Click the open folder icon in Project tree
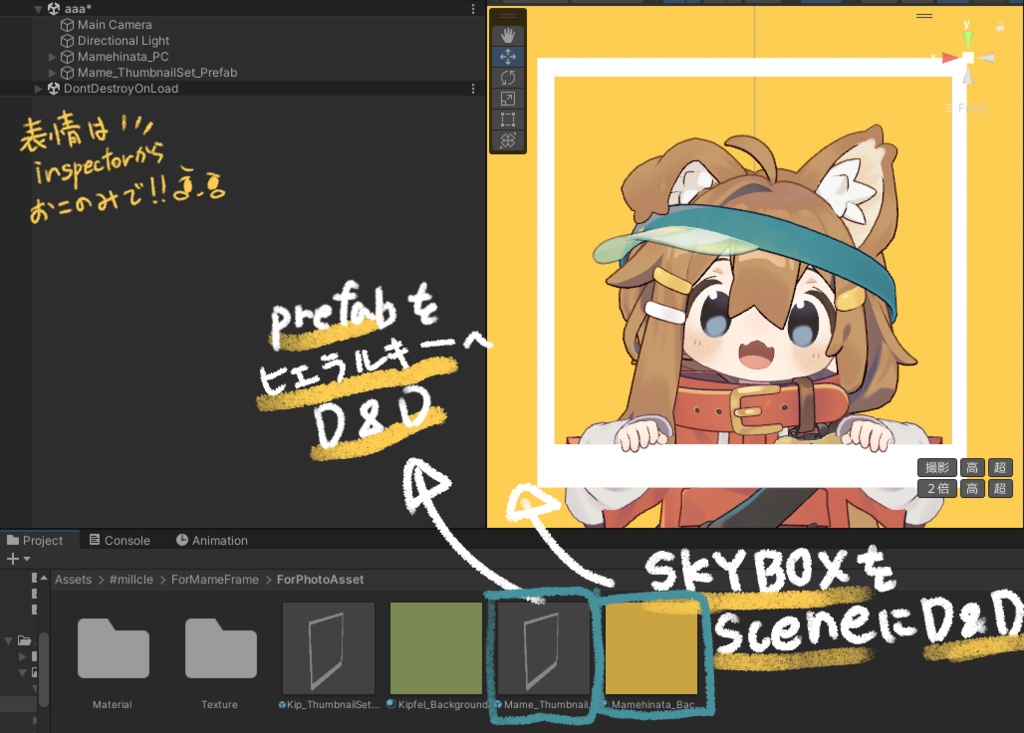 [x=24, y=640]
